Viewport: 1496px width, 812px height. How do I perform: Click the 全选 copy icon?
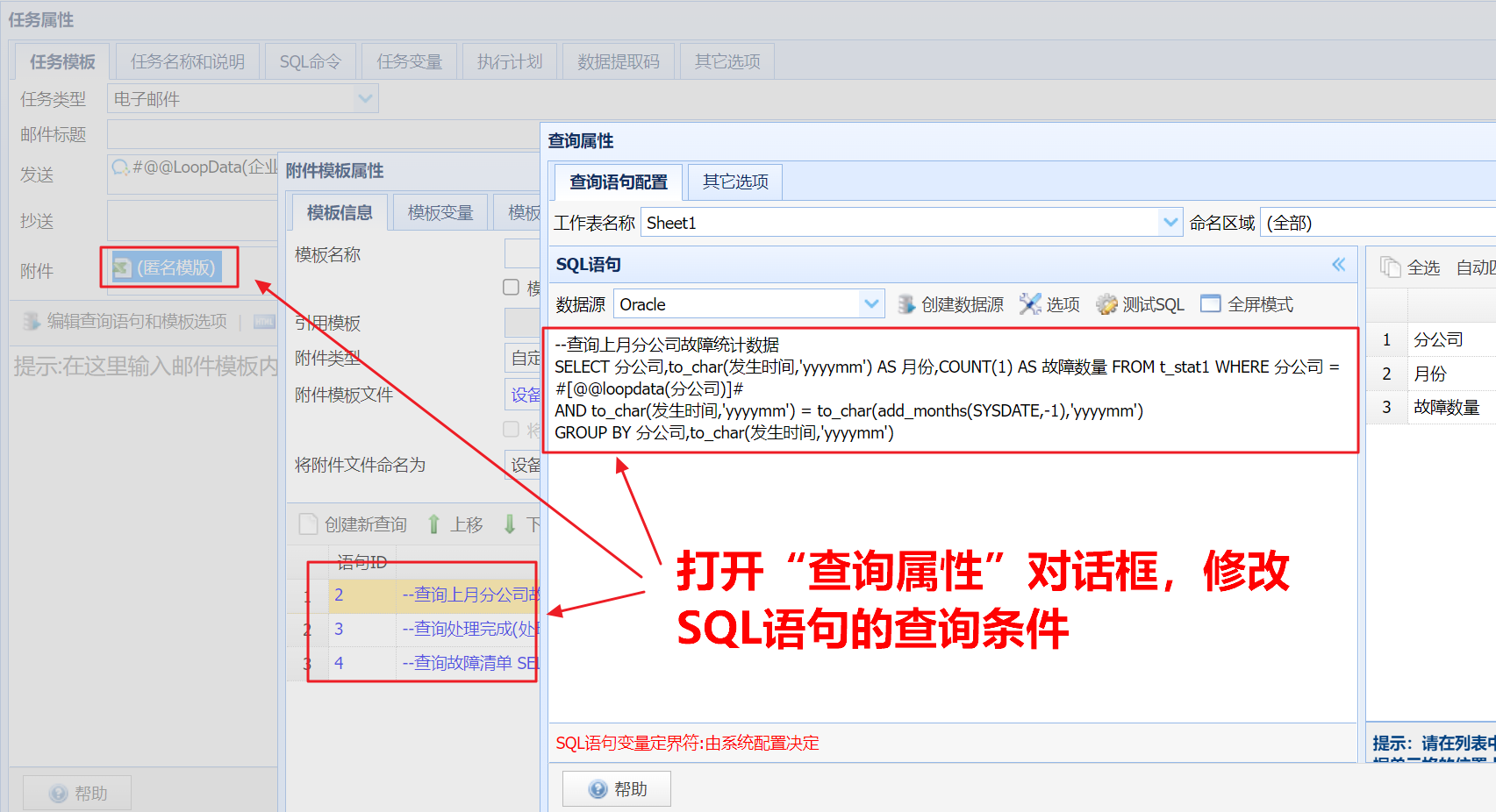[x=1390, y=267]
